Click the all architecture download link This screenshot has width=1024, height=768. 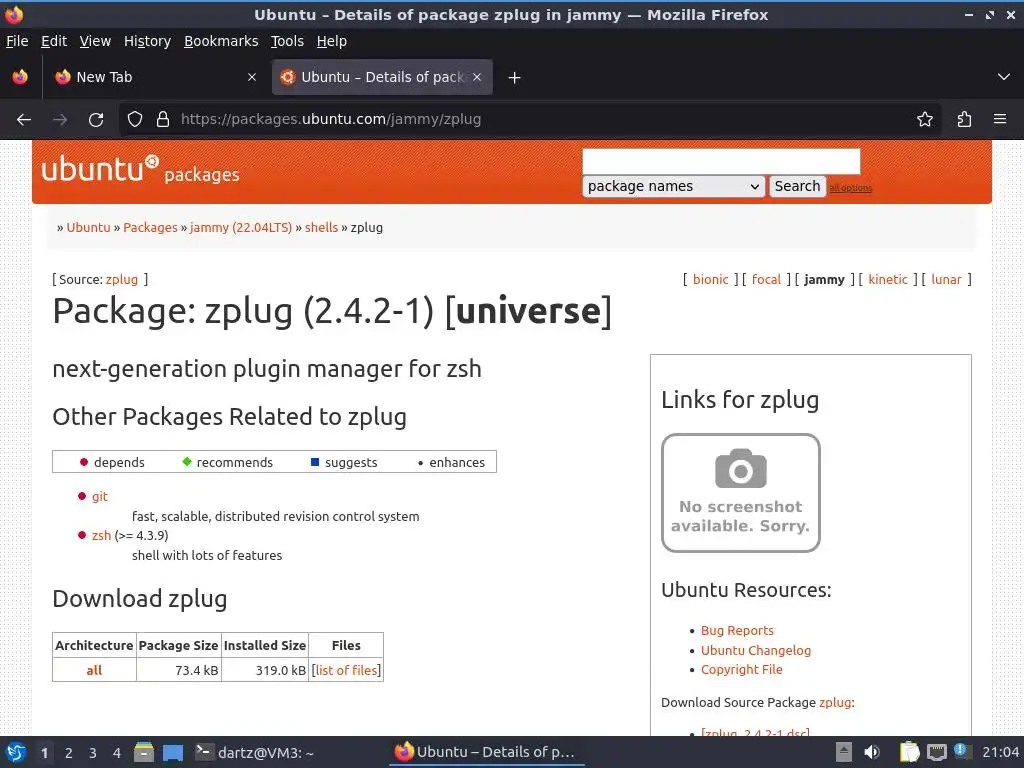click(x=94, y=670)
